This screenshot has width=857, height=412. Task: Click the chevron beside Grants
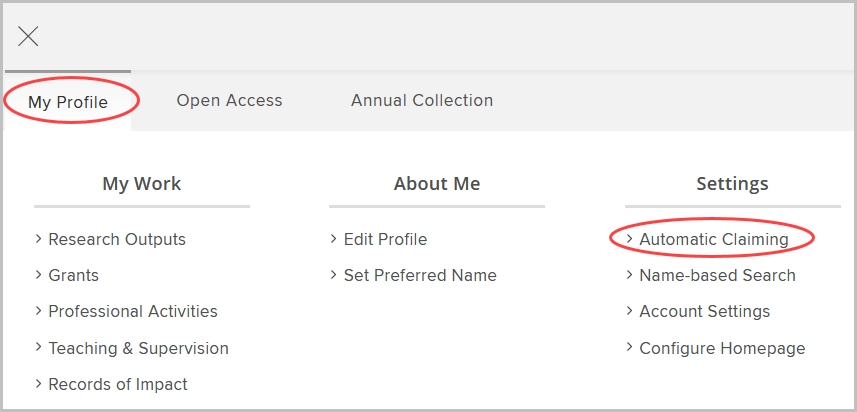tap(38, 275)
